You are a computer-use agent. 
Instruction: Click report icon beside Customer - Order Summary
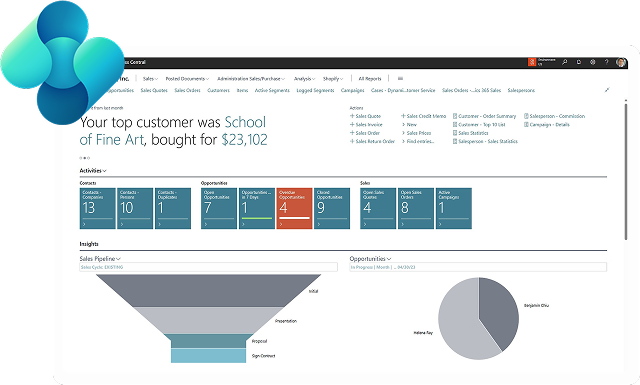pos(455,116)
